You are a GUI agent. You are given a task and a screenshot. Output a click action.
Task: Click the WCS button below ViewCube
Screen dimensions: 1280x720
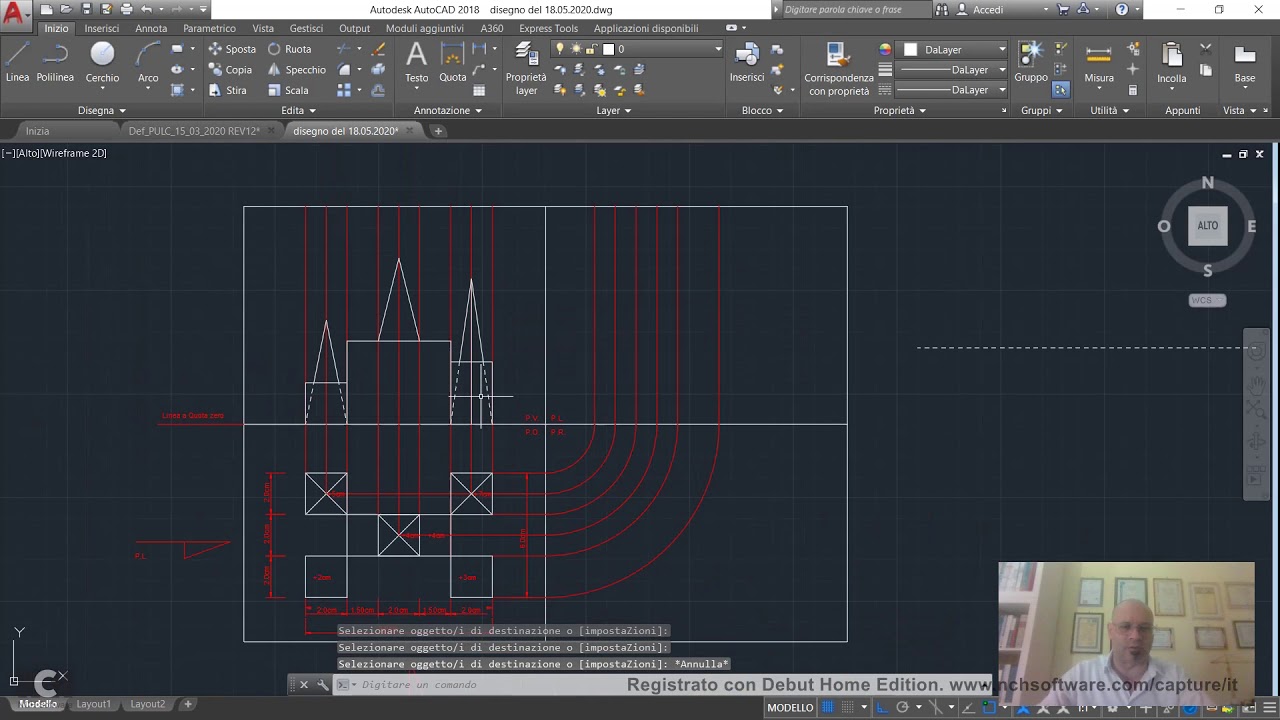(x=1207, y=300)
